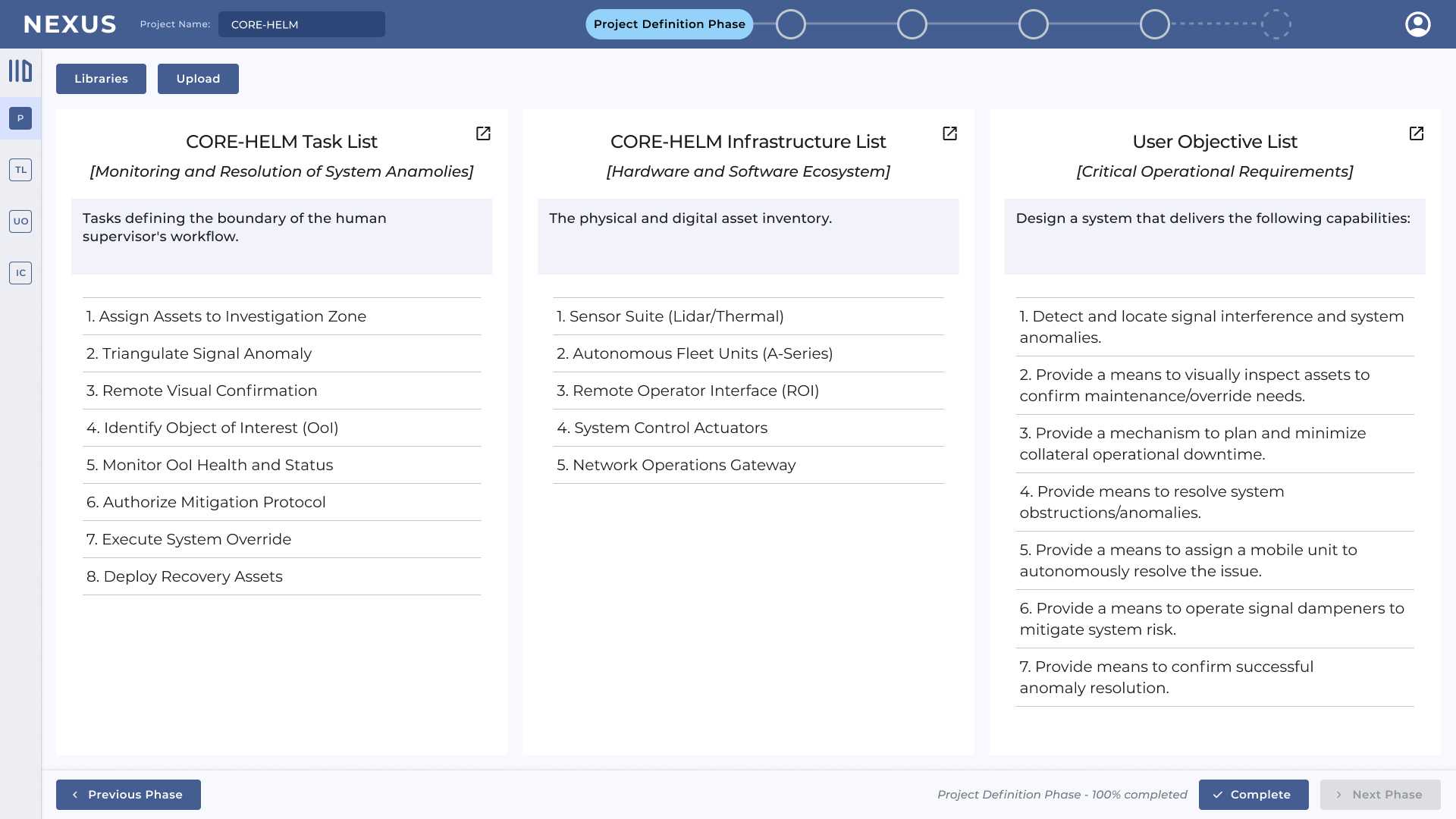Open the Task List pop-out icon
Image resolution: width=1456 pixels, height=819 pixels.
point(483,133)
